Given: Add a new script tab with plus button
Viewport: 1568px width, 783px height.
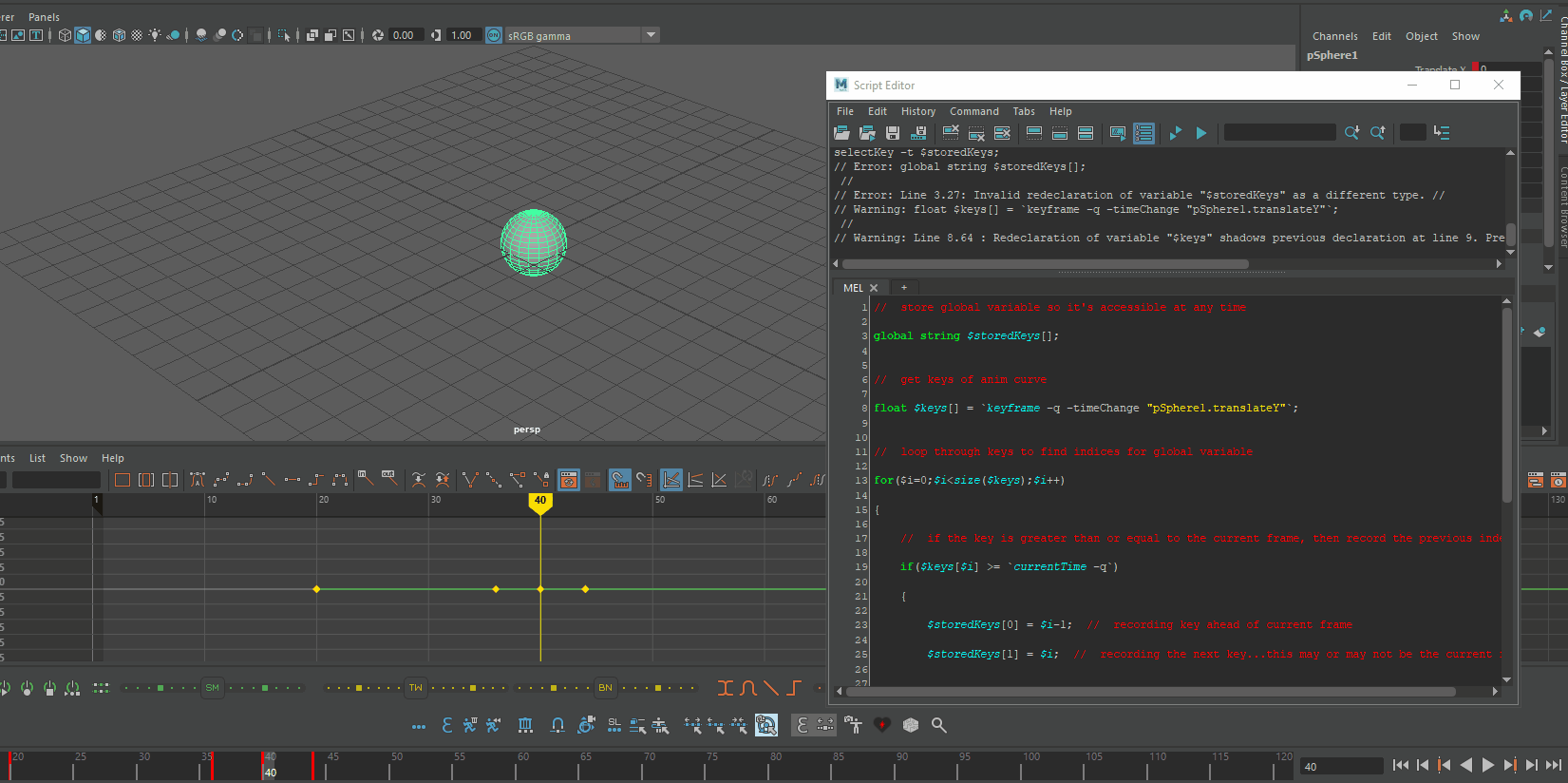Looking at the screenshot, I should 904,288.
